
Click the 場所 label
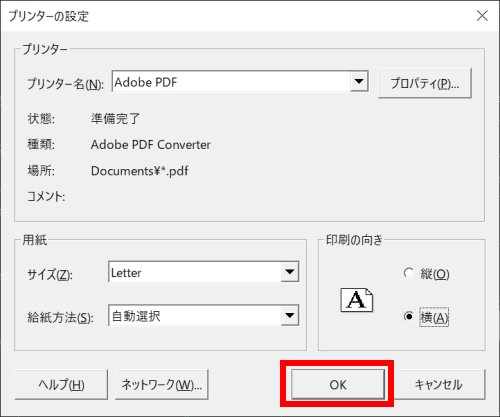41,171
